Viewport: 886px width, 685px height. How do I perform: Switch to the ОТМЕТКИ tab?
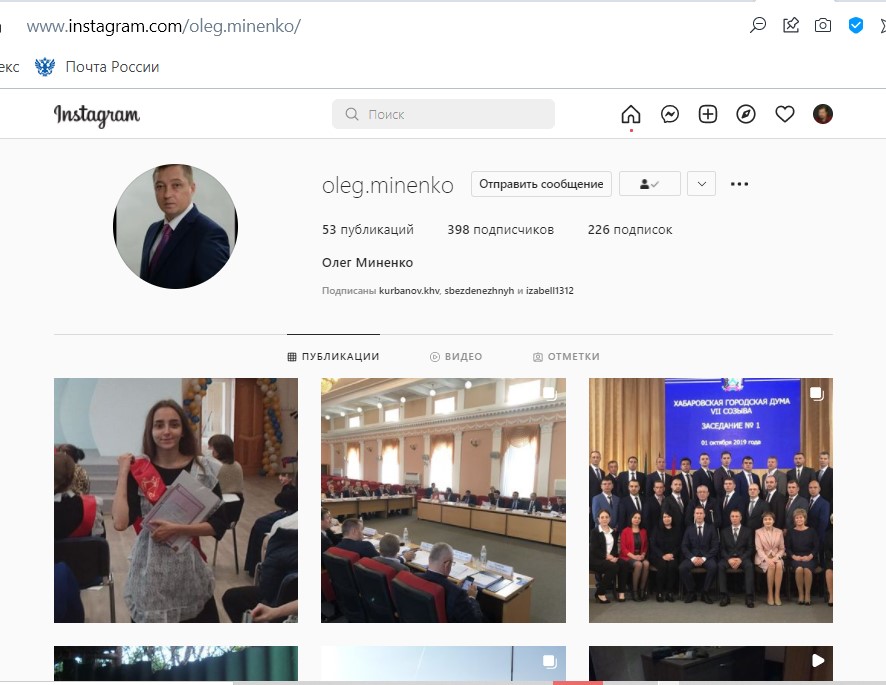coord(566,357)
